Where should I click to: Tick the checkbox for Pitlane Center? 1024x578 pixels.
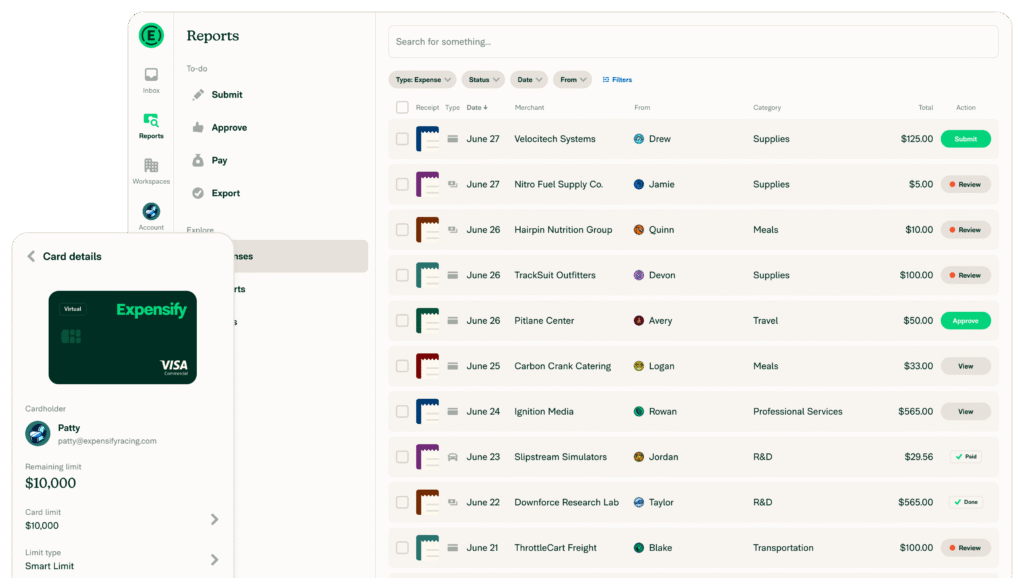(402, 321)
